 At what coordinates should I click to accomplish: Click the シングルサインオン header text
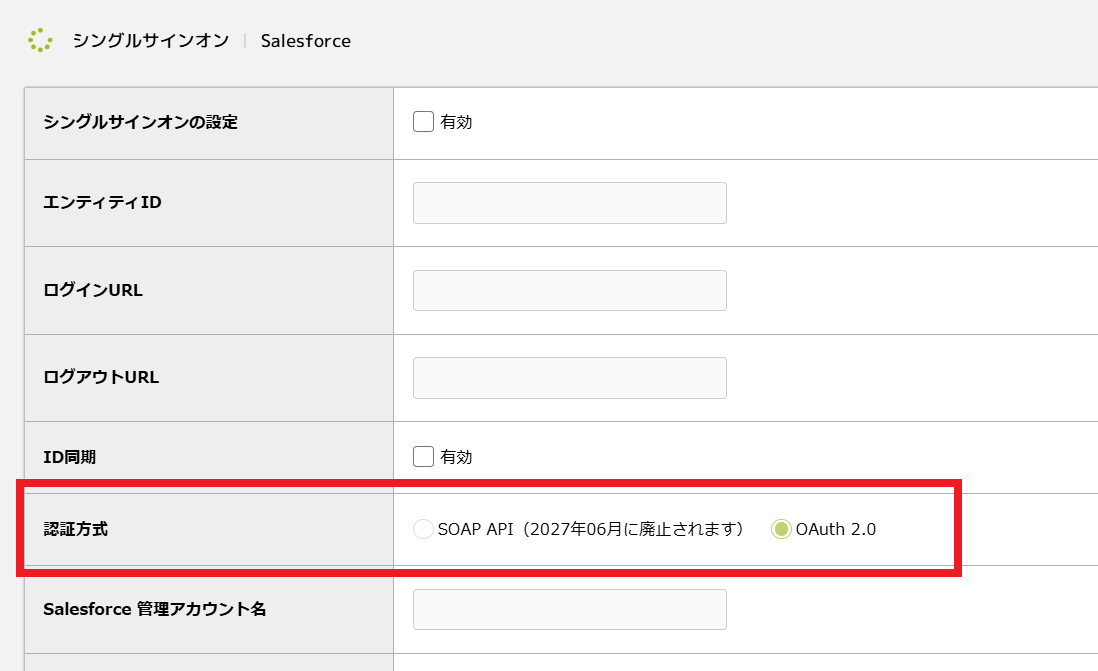[x=151, y=41]
